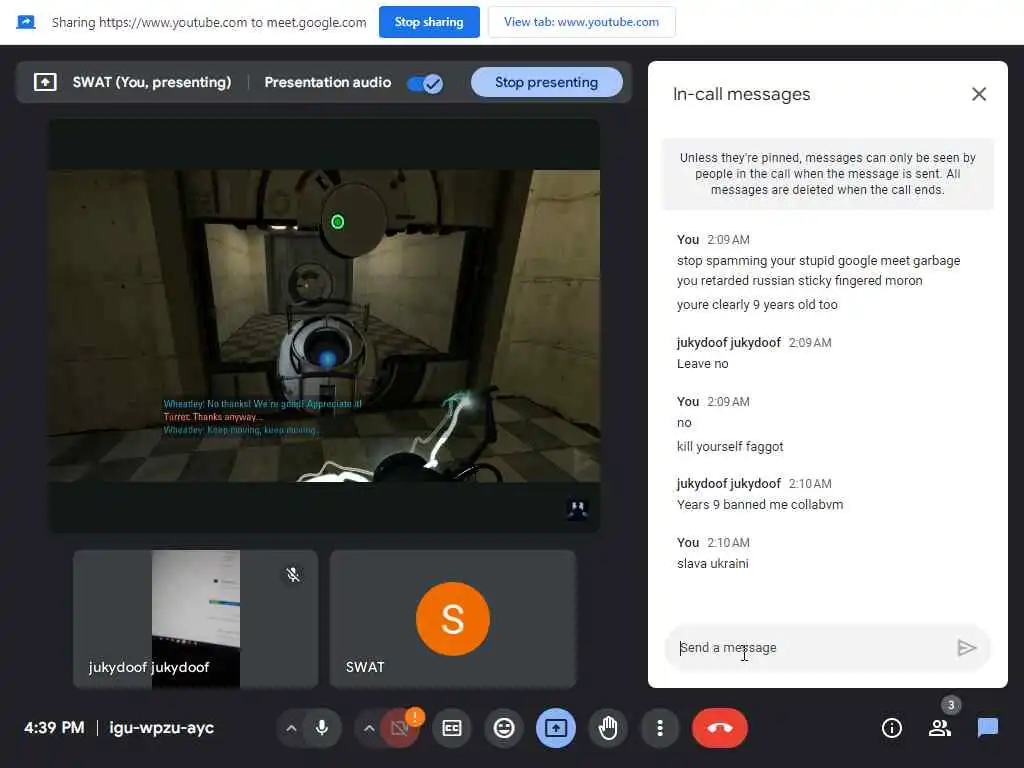
Task: Click the message 'Years 9 banned me collabvm'
Action: (760, 505)
